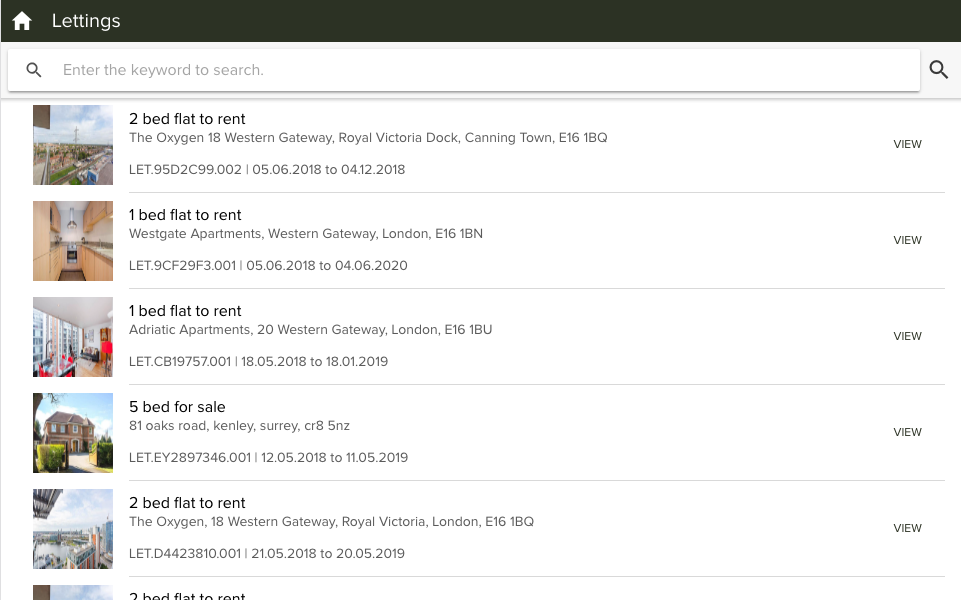961x600 pixels.
Task: Go to the home screen icon
Action: [x=22, y=21]
